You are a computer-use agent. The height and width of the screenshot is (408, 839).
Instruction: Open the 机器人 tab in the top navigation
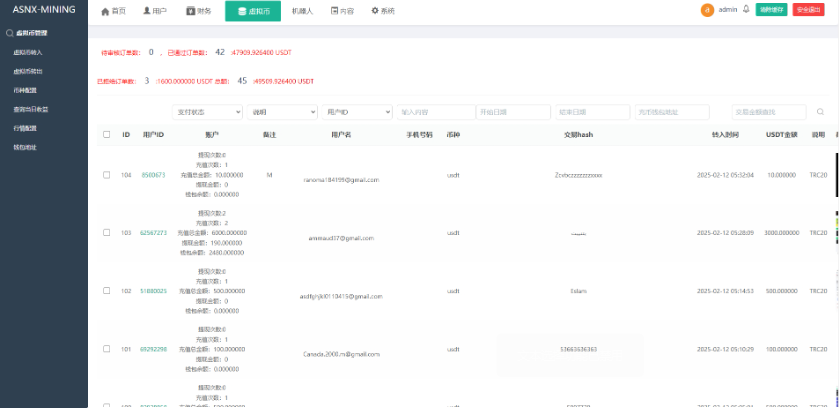pos(302,11)
